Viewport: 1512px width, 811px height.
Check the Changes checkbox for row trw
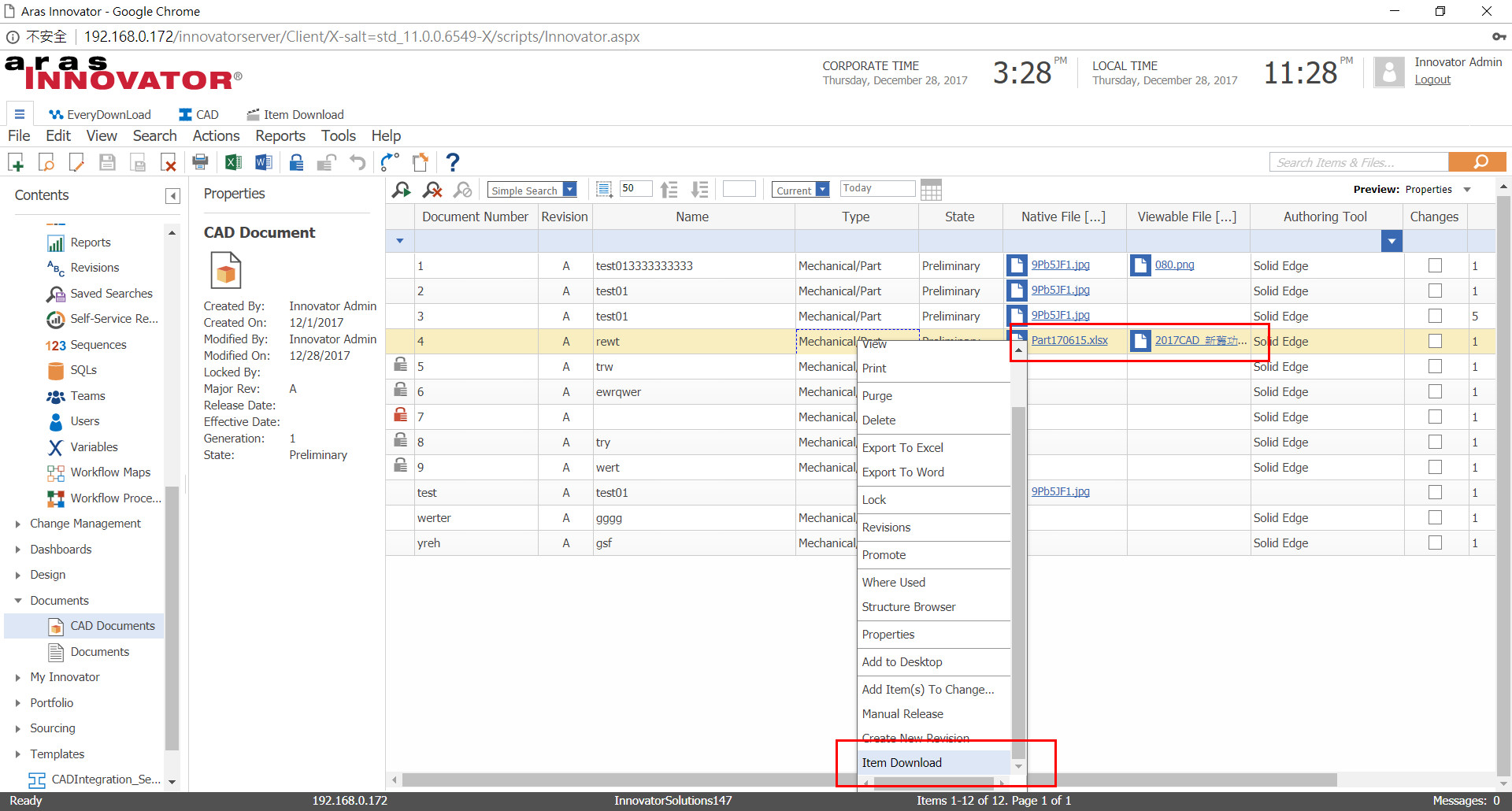point(1436,366)
